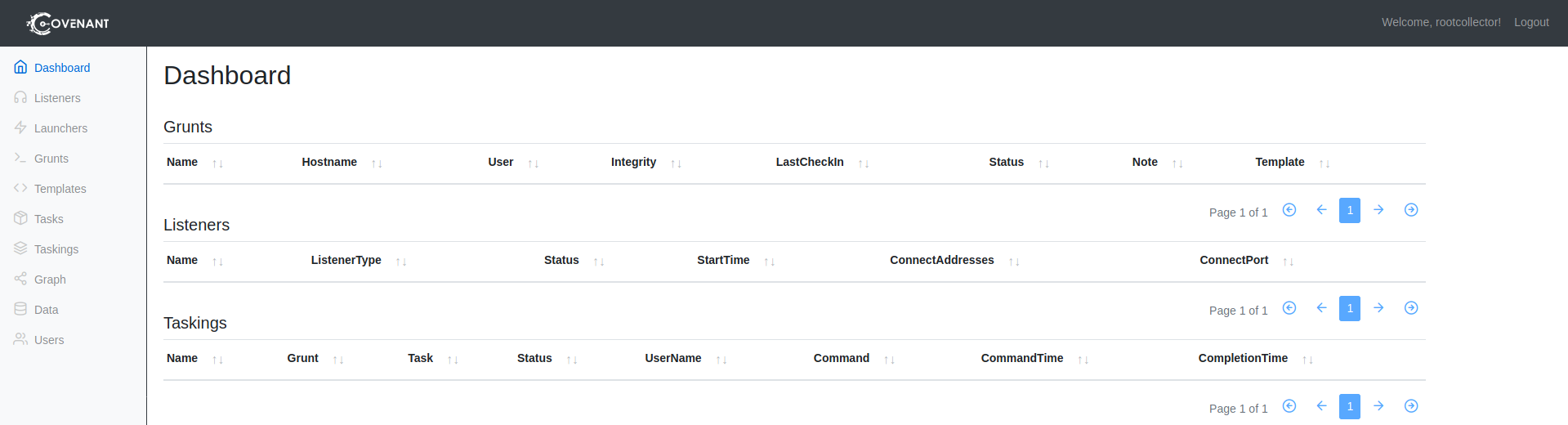Select page 1 in Taskings pagination
Screen dimensions: 1568x425
coord(1350,406)
